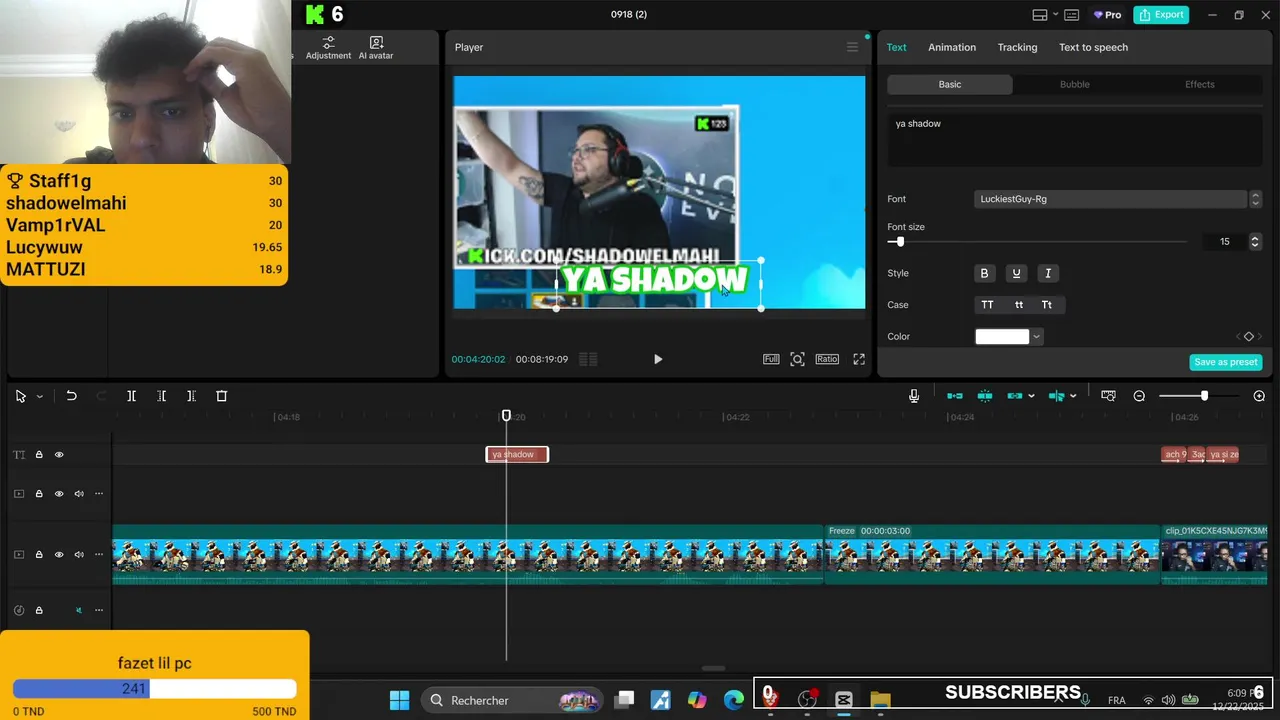The image size is (1280, 720).
Task: Delete the selected clip with the trash icon
Action: (222, 396)
